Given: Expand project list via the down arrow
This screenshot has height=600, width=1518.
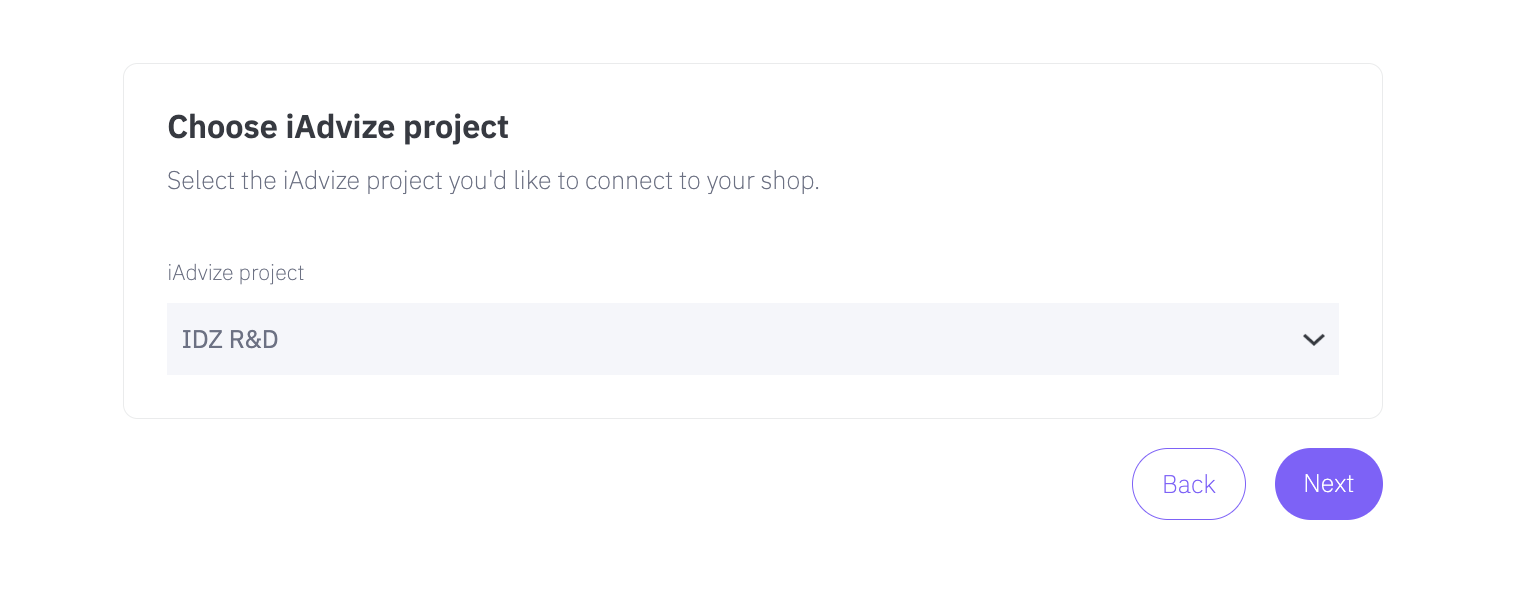Looking at the screenshot, I should point(1313,340).
